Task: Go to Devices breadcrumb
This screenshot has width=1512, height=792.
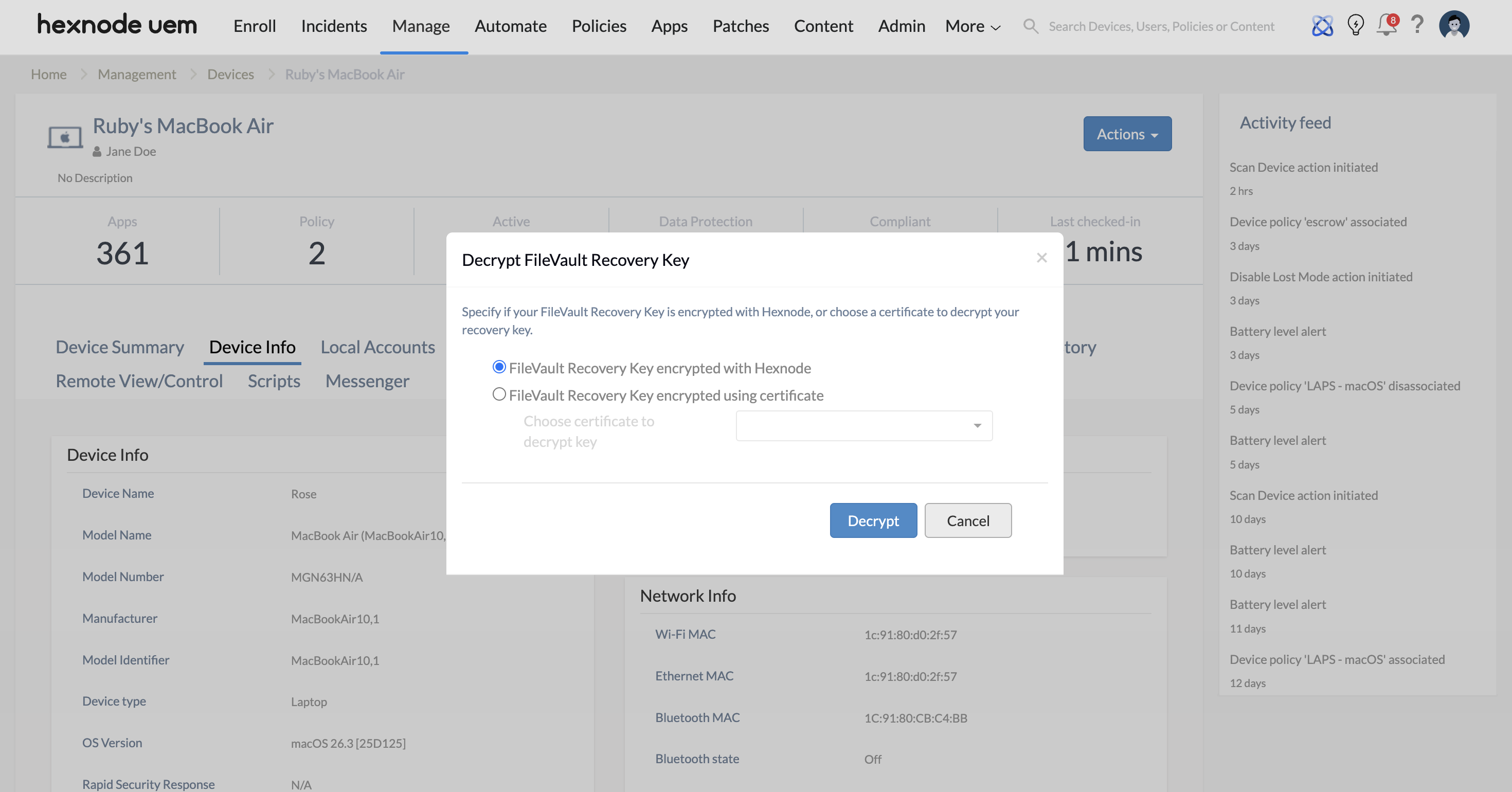Action: 231,74
